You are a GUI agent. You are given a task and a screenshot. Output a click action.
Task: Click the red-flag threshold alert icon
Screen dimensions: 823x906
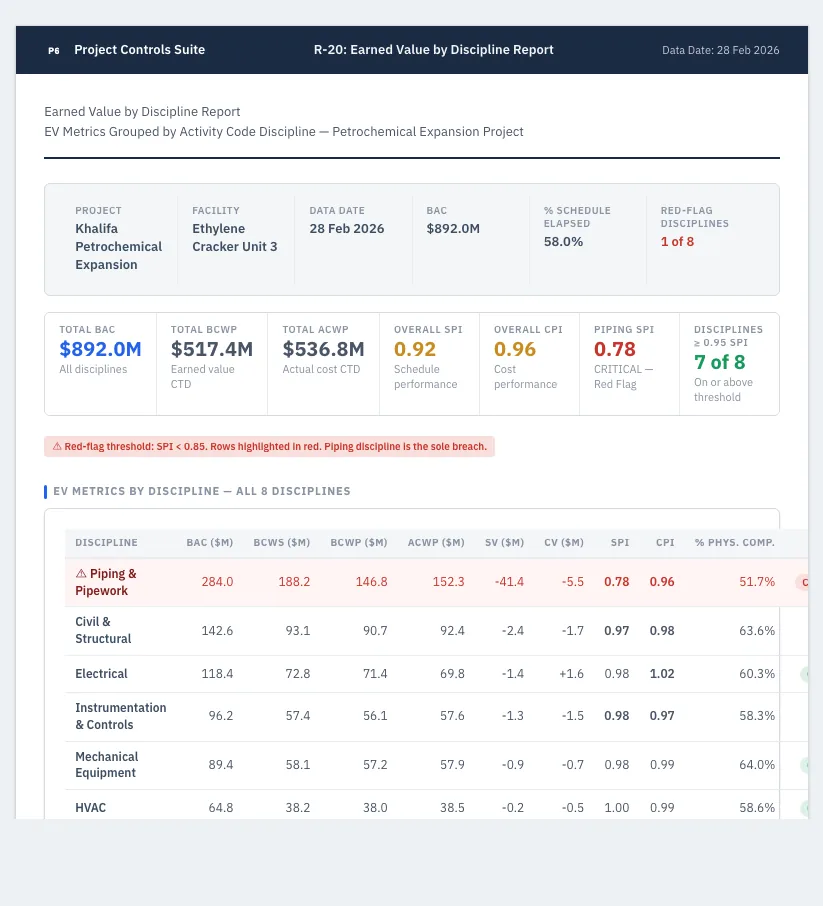[x=57, y=447]
